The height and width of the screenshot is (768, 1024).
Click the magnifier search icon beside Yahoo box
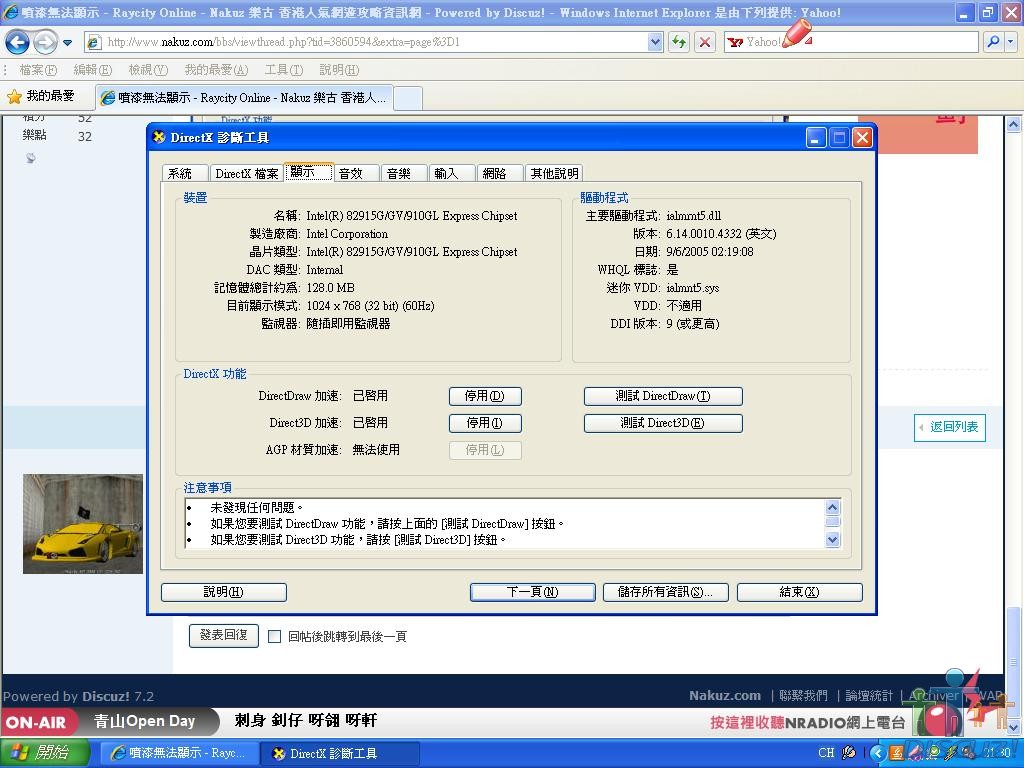point(991,42)
